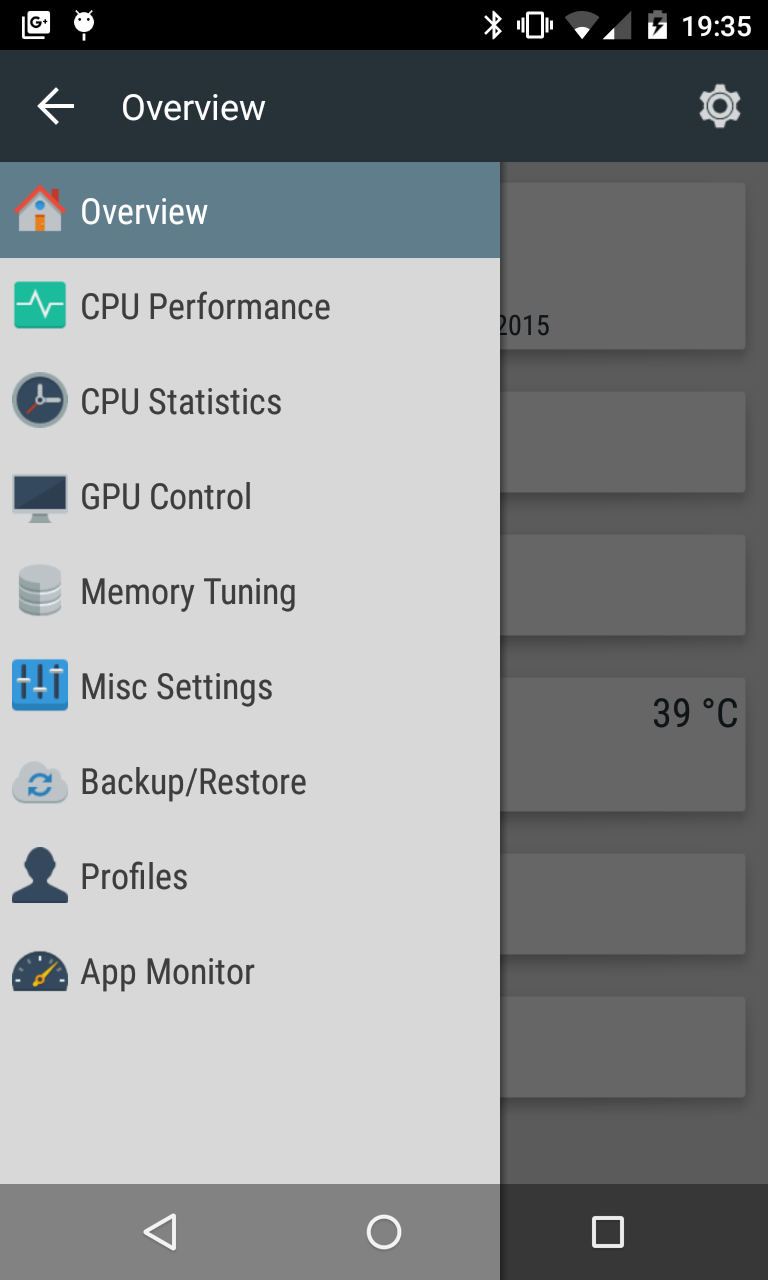The width and height of the screenshot is (768, 1280).
Task: Tap the Profiles person icon
Action: tap(40, 876)
